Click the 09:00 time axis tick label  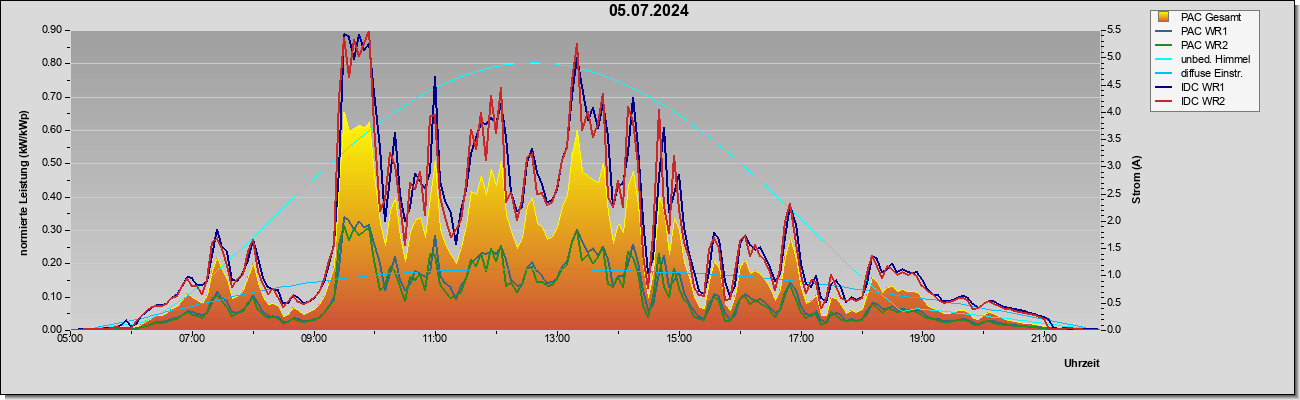click(313, 339)
